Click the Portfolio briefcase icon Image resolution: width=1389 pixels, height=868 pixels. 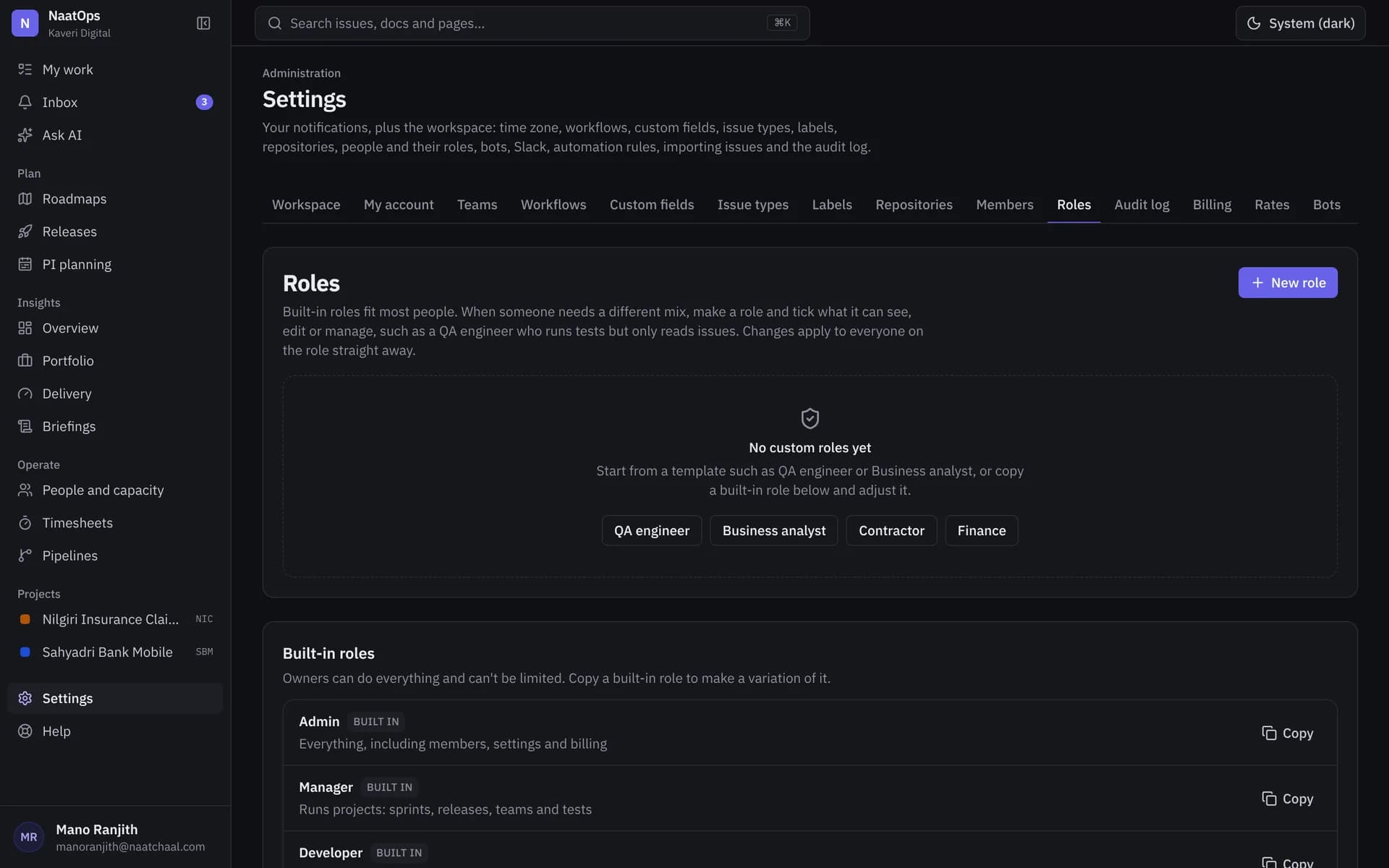click(25, 360)
